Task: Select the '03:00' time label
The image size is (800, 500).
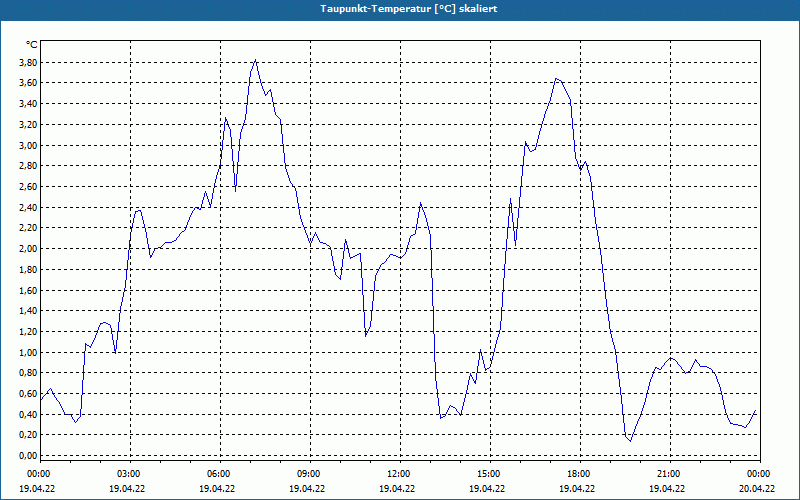Action: tap(130, 474)
